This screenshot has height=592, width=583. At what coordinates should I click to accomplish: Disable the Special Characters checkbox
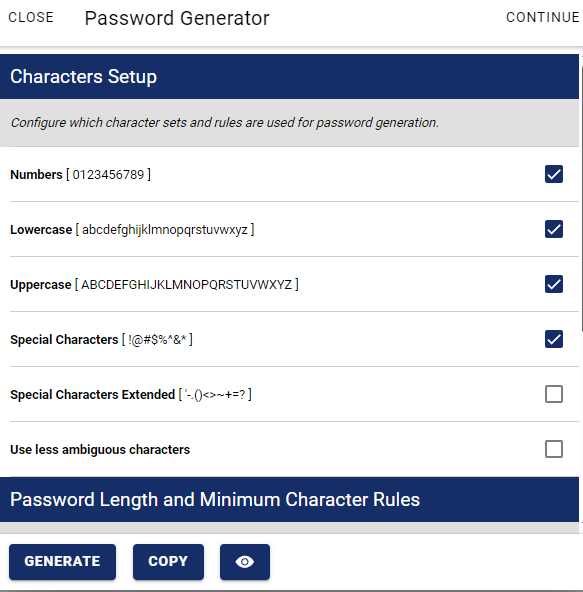pyautogui.click(x=554, y=339)
